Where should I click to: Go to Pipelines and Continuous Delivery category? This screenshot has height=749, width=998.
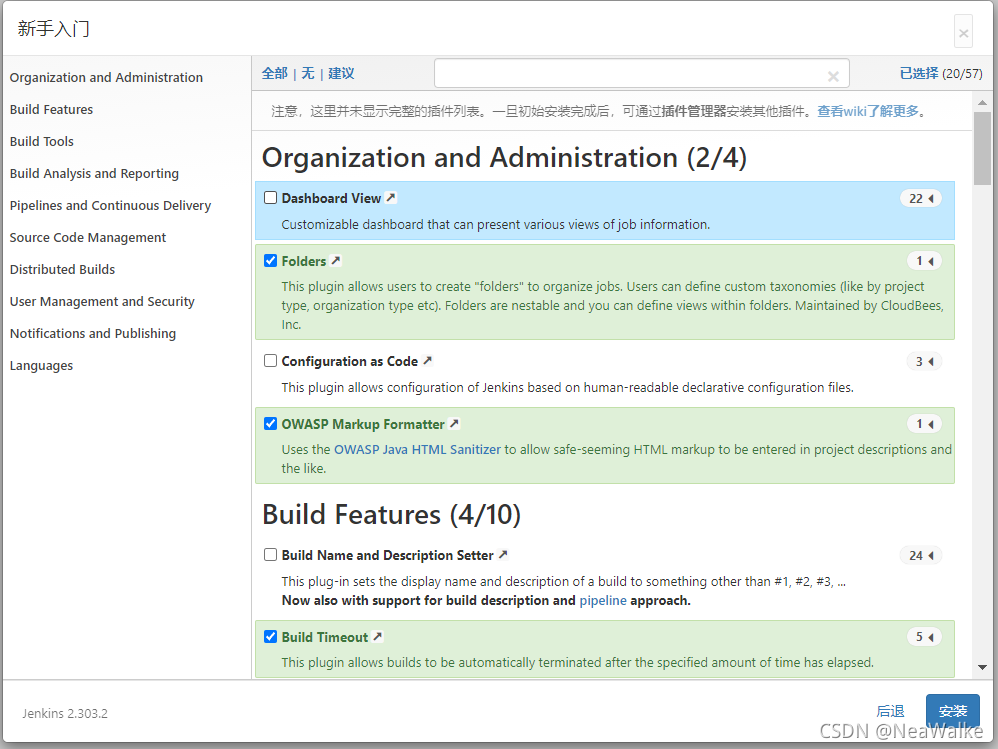[110, 206]
